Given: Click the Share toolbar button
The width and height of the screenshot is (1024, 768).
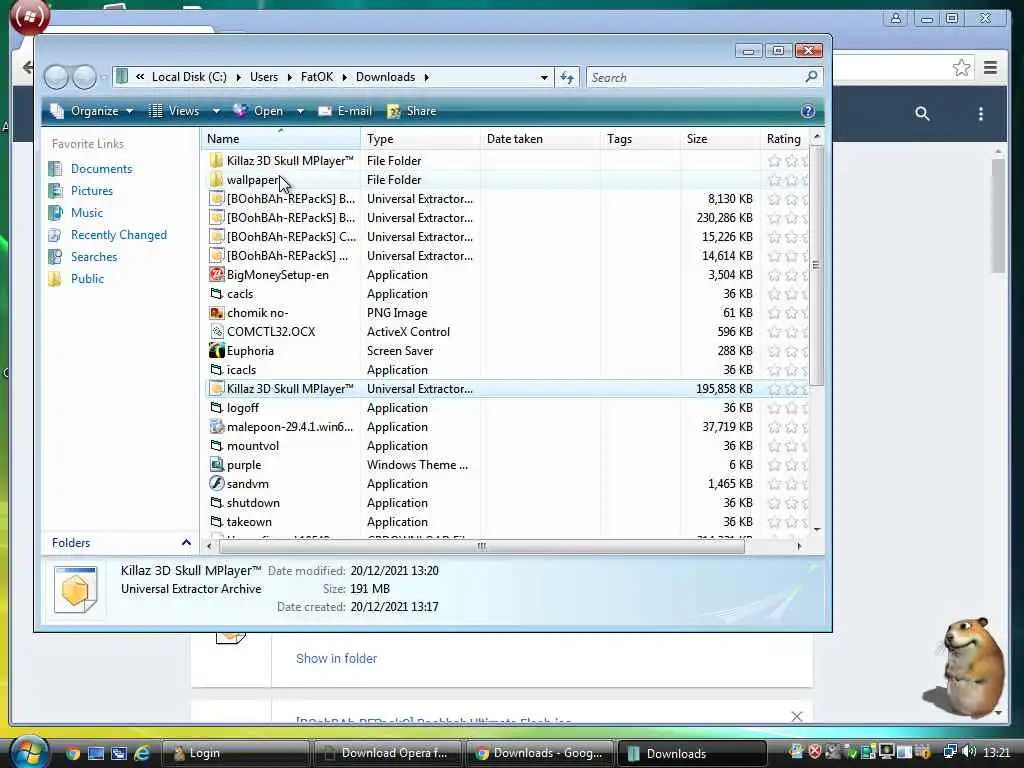Looking at the screenshot, I should (412, 111).
